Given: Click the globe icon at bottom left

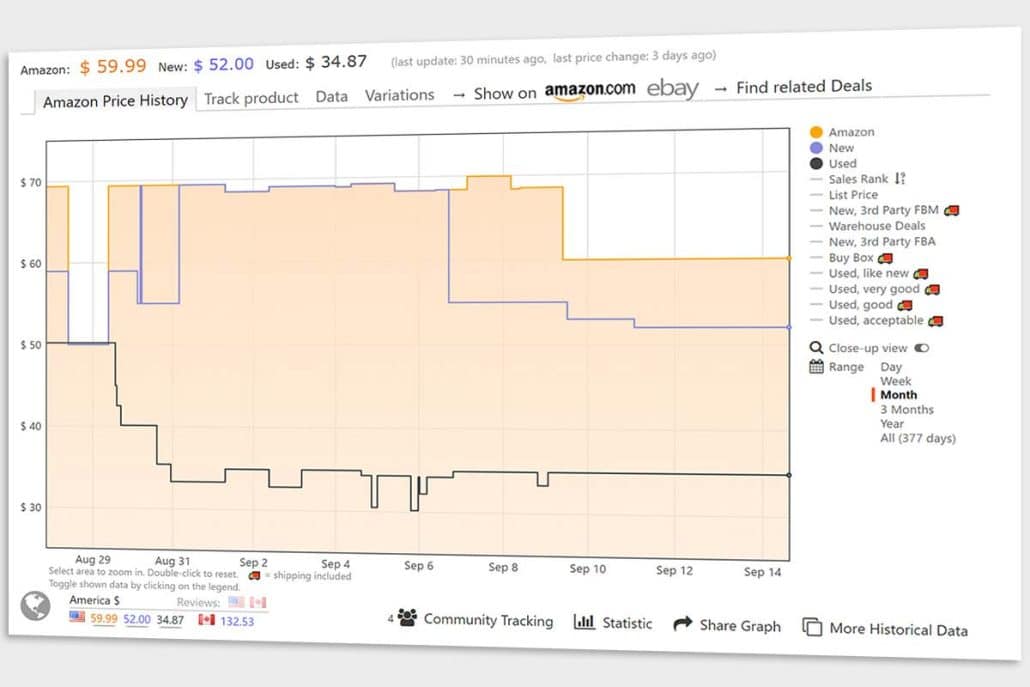Looking at the screenshot, I should [x=36, y=606].
